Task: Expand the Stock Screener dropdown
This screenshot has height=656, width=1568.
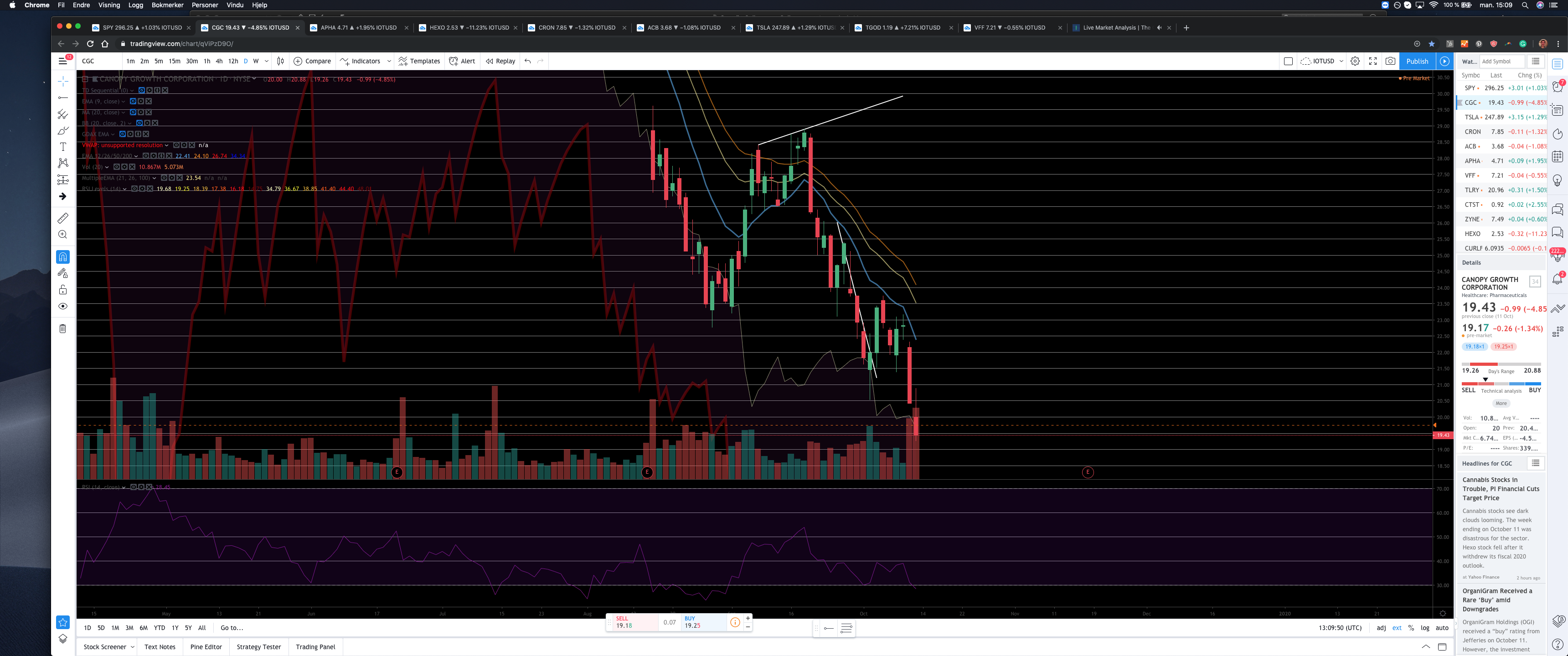Action: [132, 647]
